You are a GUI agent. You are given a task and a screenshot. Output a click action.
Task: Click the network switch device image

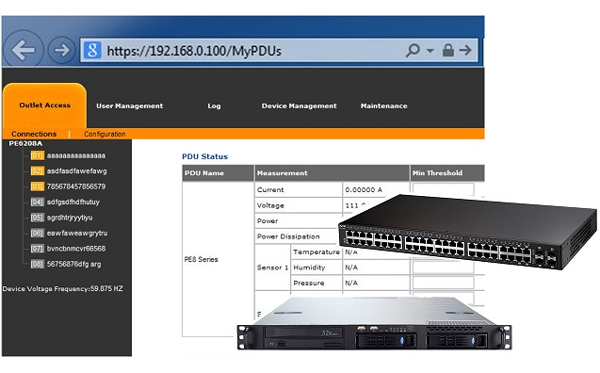coord(468,231)
